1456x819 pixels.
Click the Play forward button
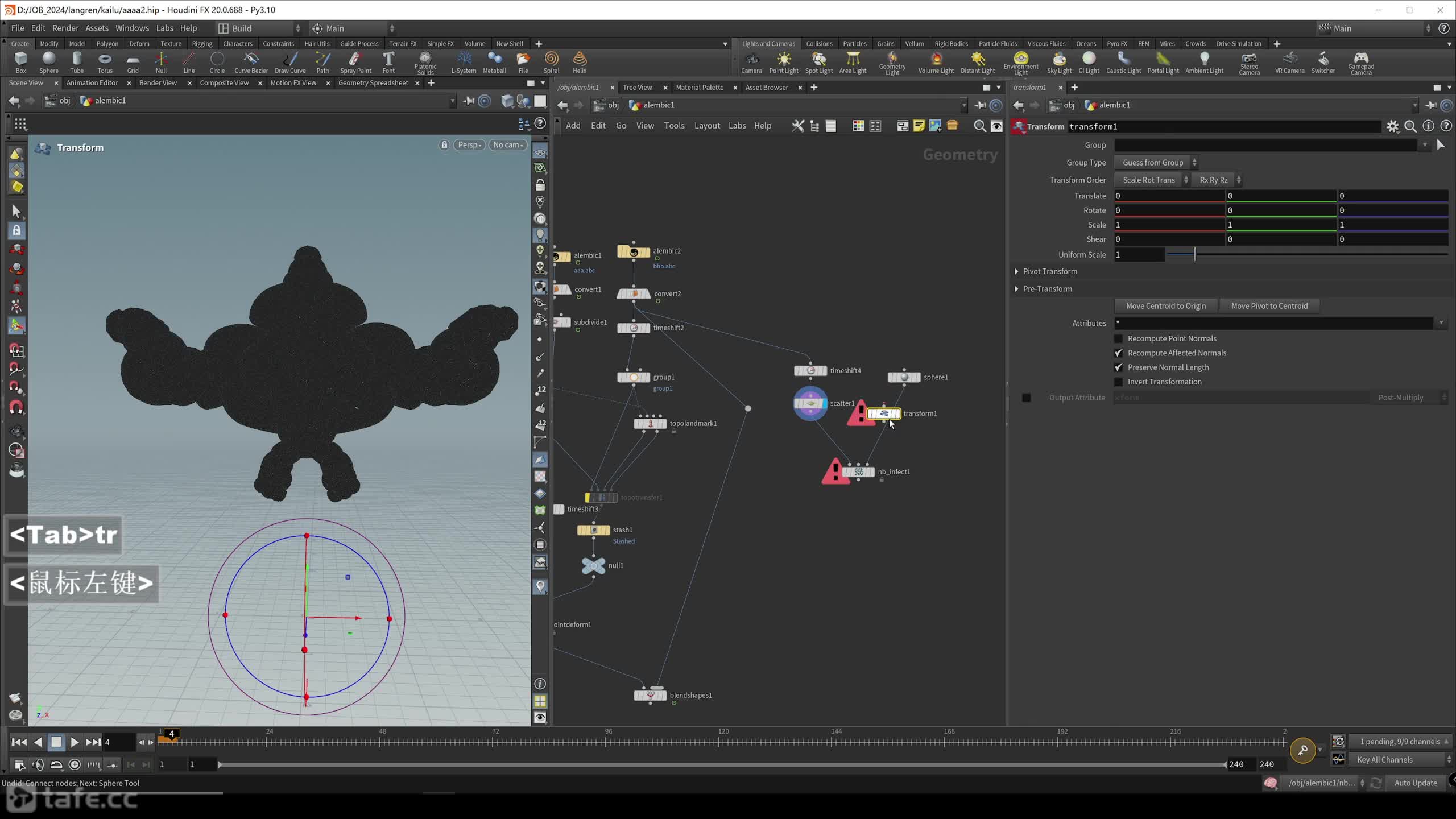[x=75, y=742]
